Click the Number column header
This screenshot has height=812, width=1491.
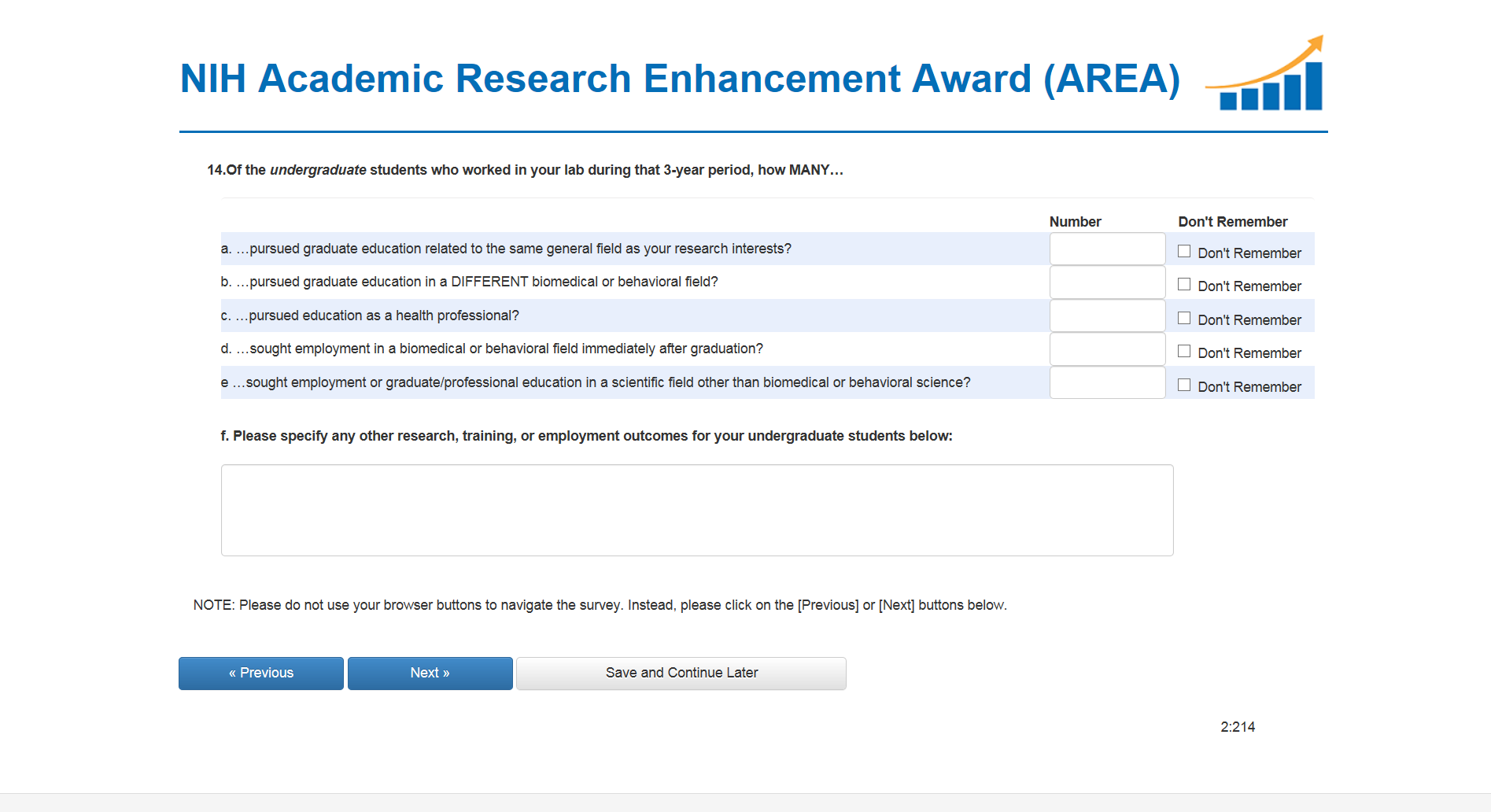1075,222
